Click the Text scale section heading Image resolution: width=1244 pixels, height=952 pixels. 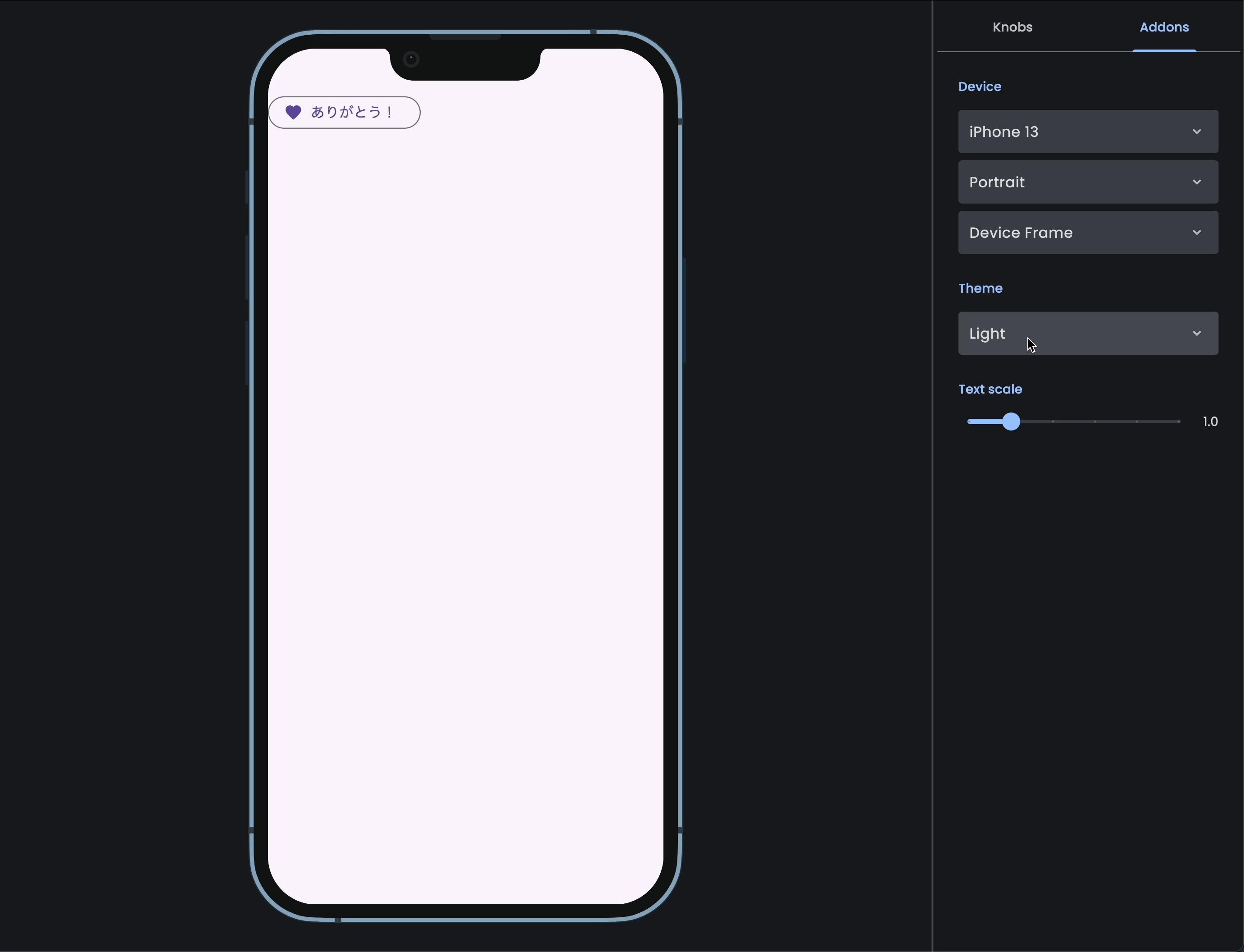pyautogui.click(x=990, y=389)
